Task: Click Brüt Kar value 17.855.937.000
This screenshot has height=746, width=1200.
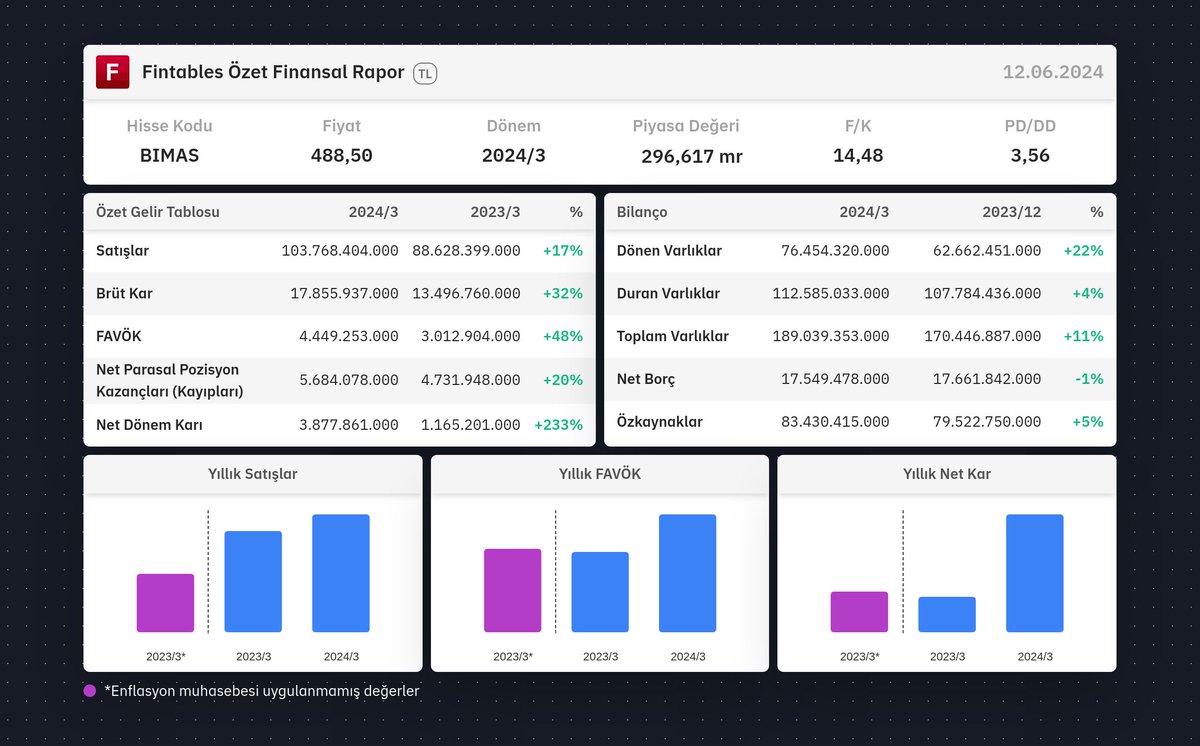Action: pos(344,294)
